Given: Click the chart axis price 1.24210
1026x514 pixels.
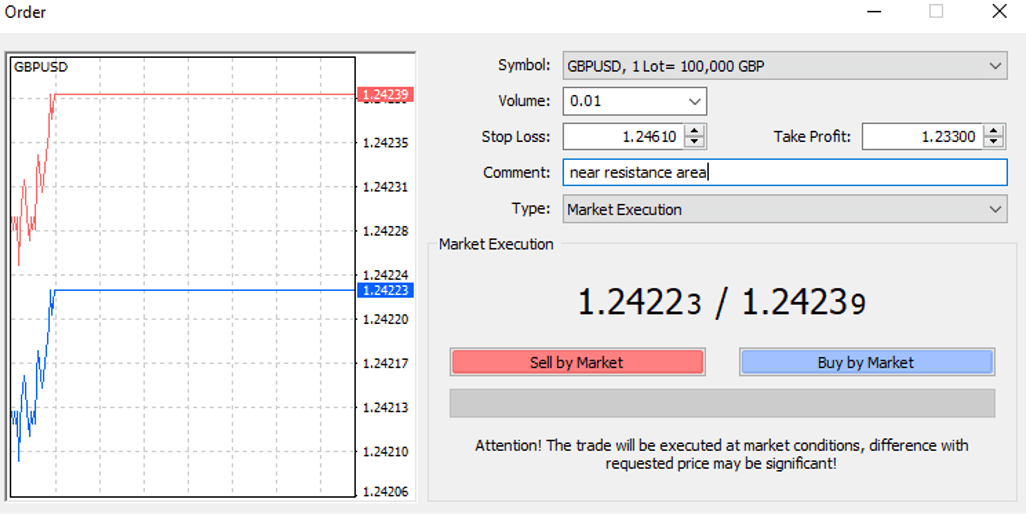Looking at the screenshot, I should tap(385, 452).
